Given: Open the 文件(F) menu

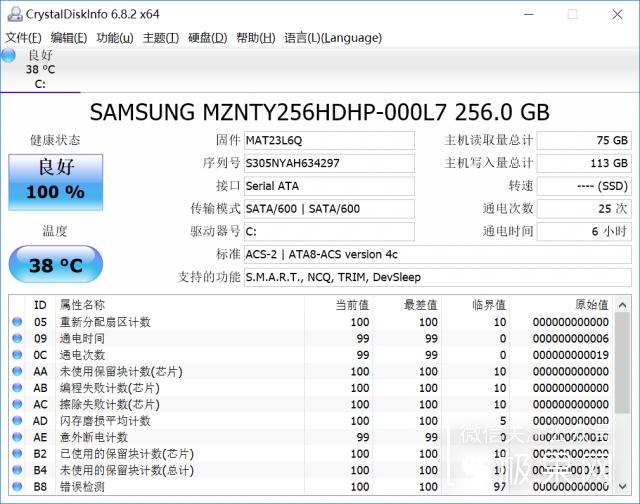Looking at the screenshot, I should pos(23,38).
